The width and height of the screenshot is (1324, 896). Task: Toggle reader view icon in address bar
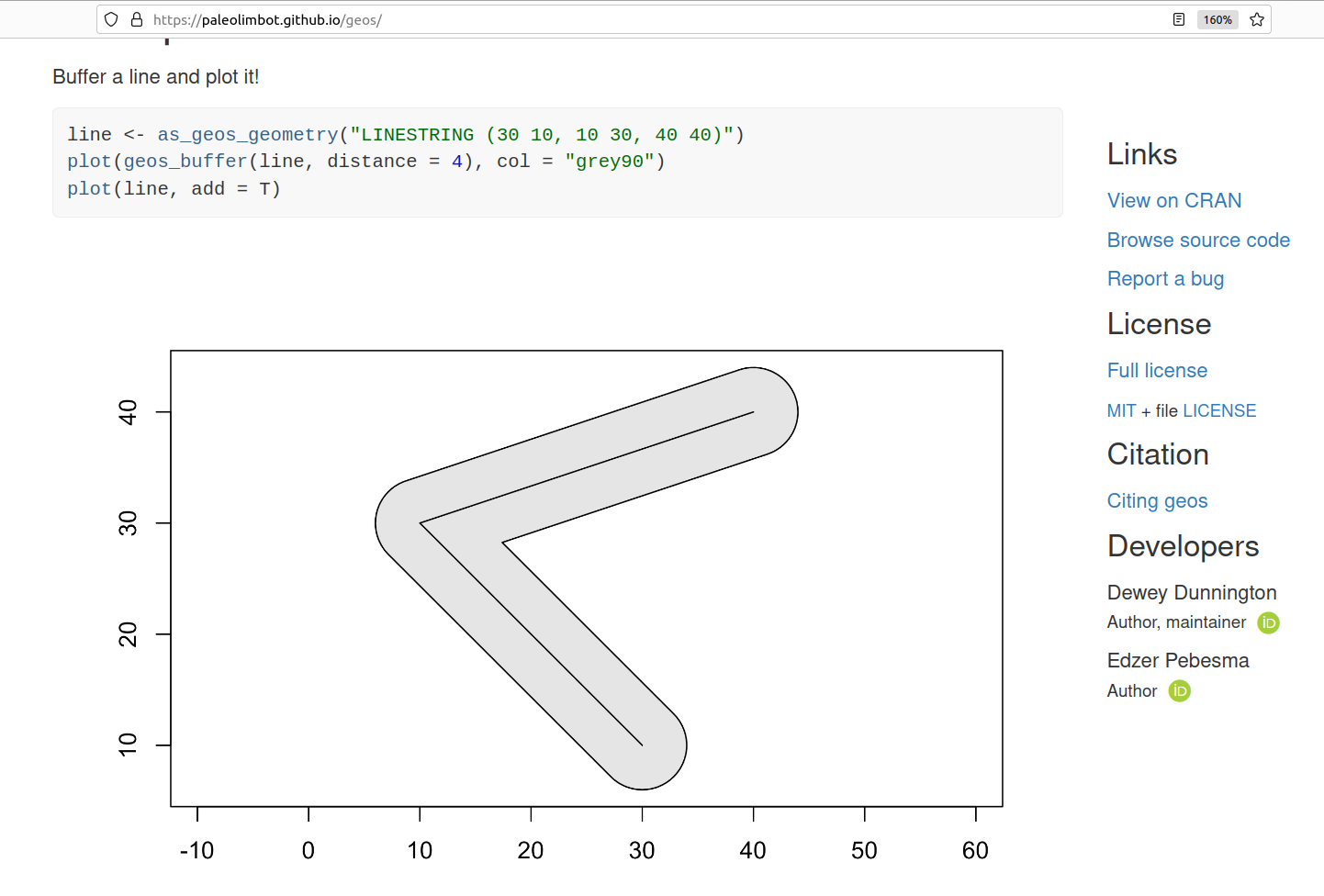pos(1179,19)
